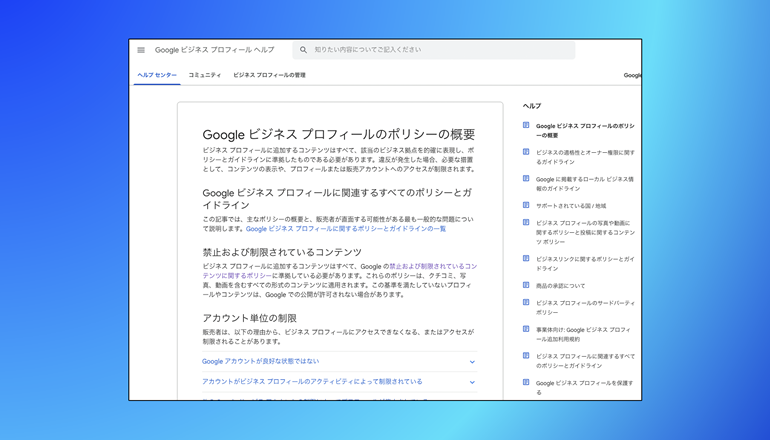Switch to the コミュニティ tab

[205, 75]
